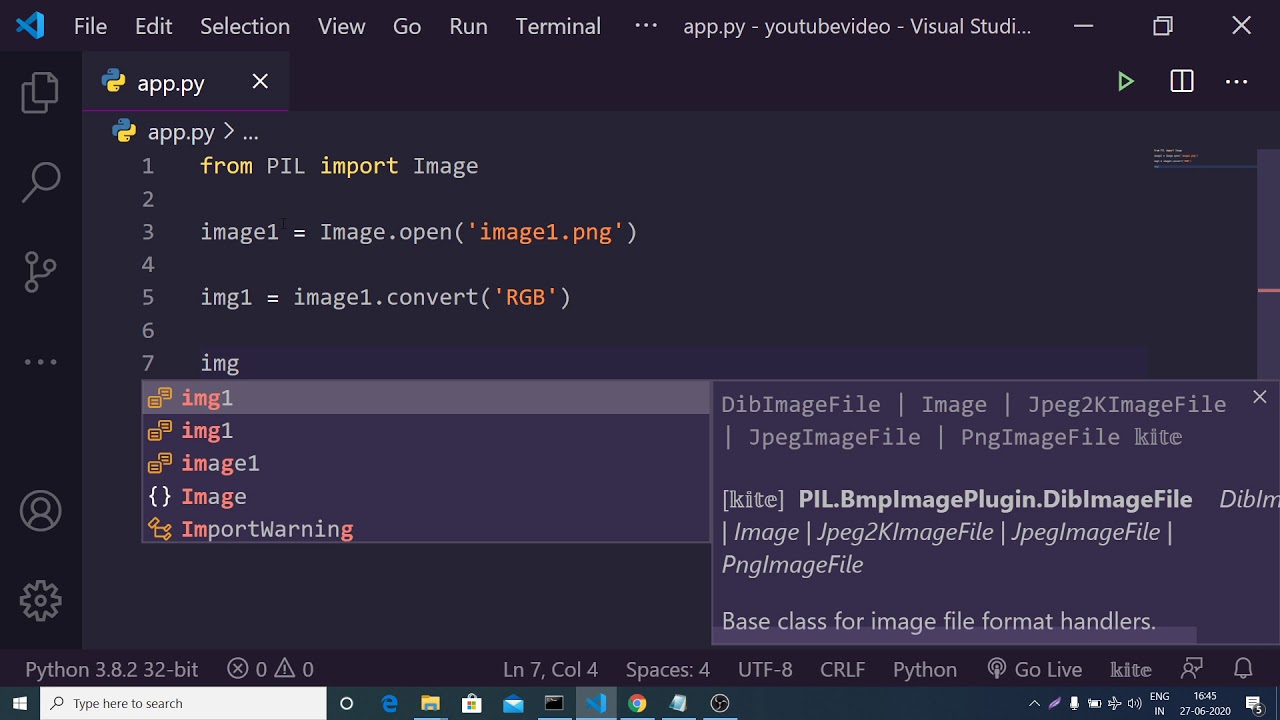1280x720 pixels.
Task: Open the Explorer panel in activity bar
Action: [40, 93]
